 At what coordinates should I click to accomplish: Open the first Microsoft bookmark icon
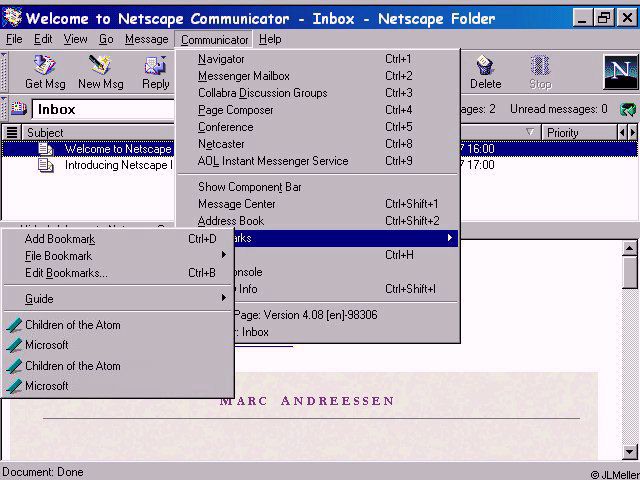[x=14, y=345]
